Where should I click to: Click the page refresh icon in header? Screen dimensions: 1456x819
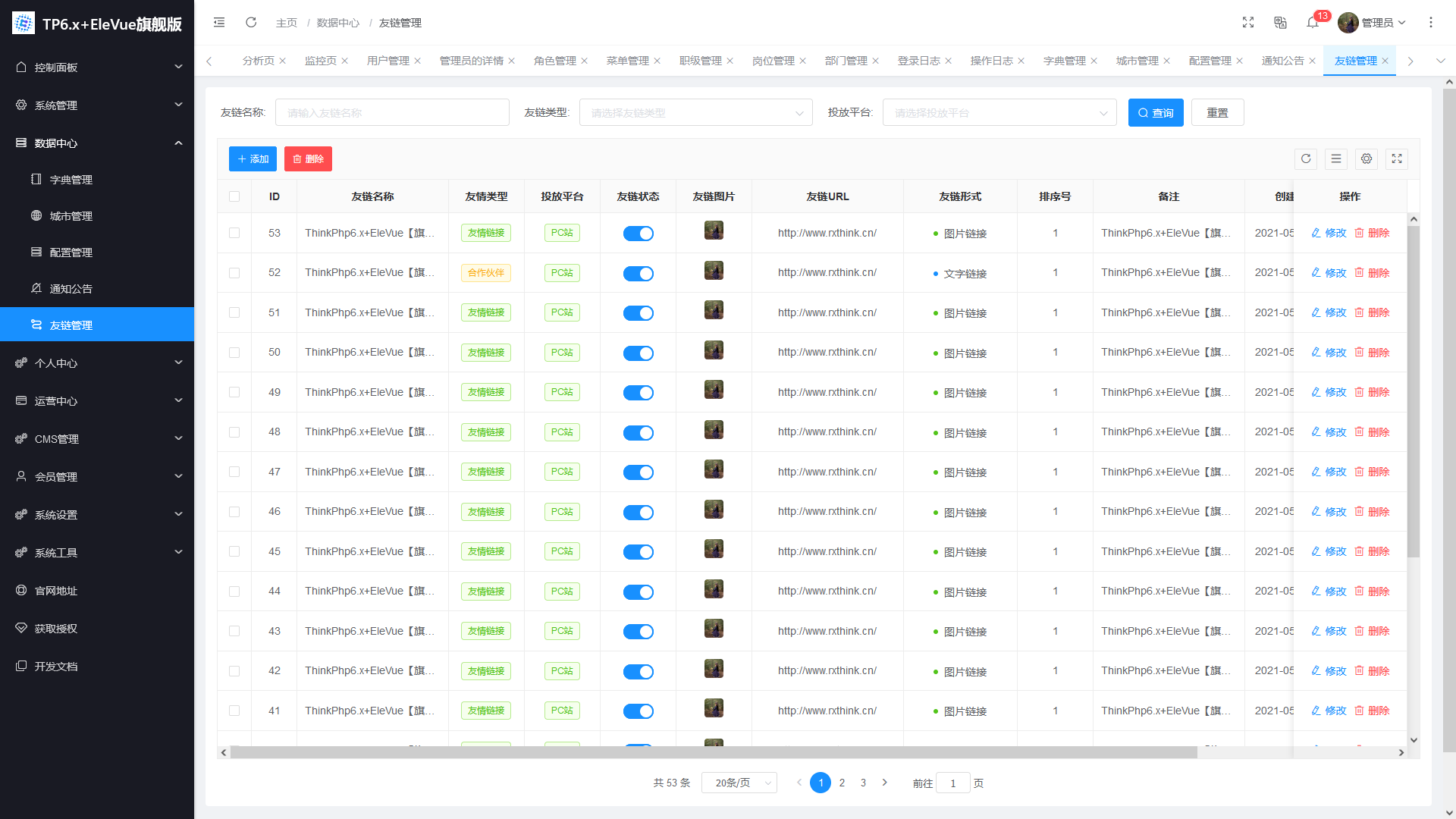[251, 23]
